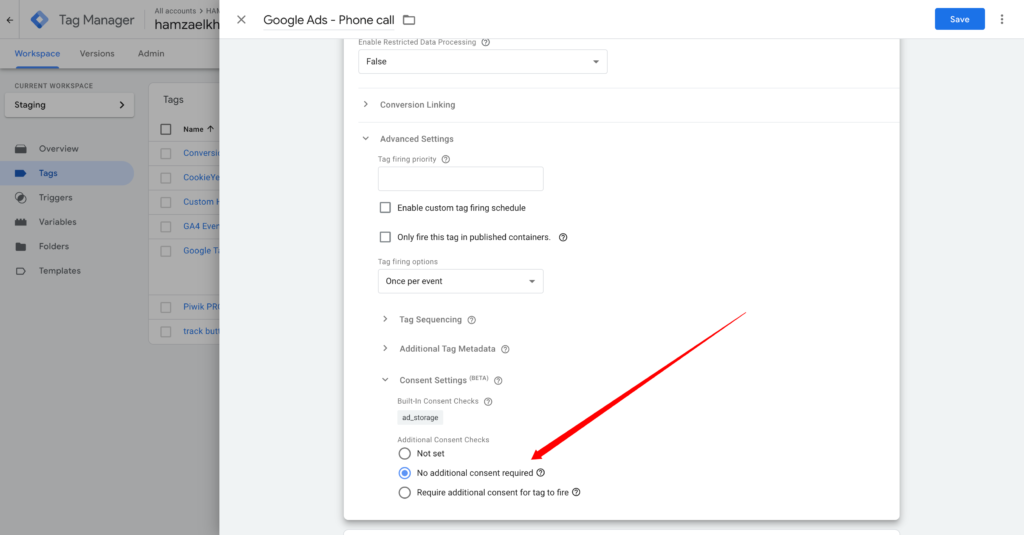The height and width of the screenshot is (535, 1024).
Task: Click help icon next to Tag Sequencing
Action: click(471, 320)
